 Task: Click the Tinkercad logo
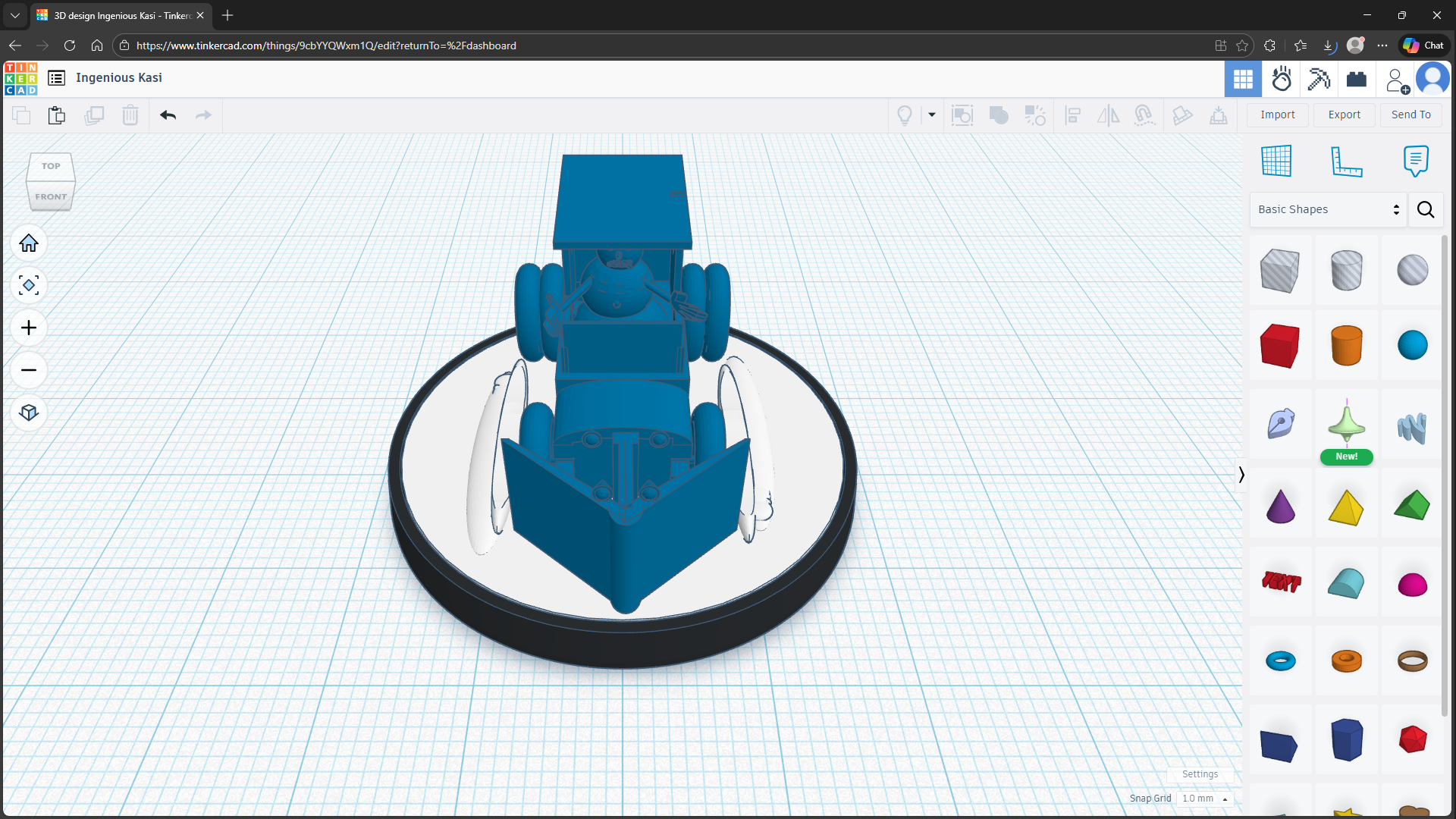pyautogui.click(x=20, y=78)
